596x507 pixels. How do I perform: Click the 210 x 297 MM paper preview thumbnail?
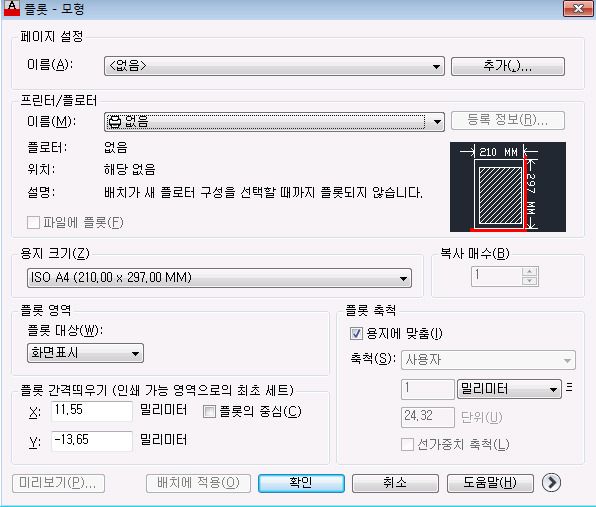(x=508, y=187)
